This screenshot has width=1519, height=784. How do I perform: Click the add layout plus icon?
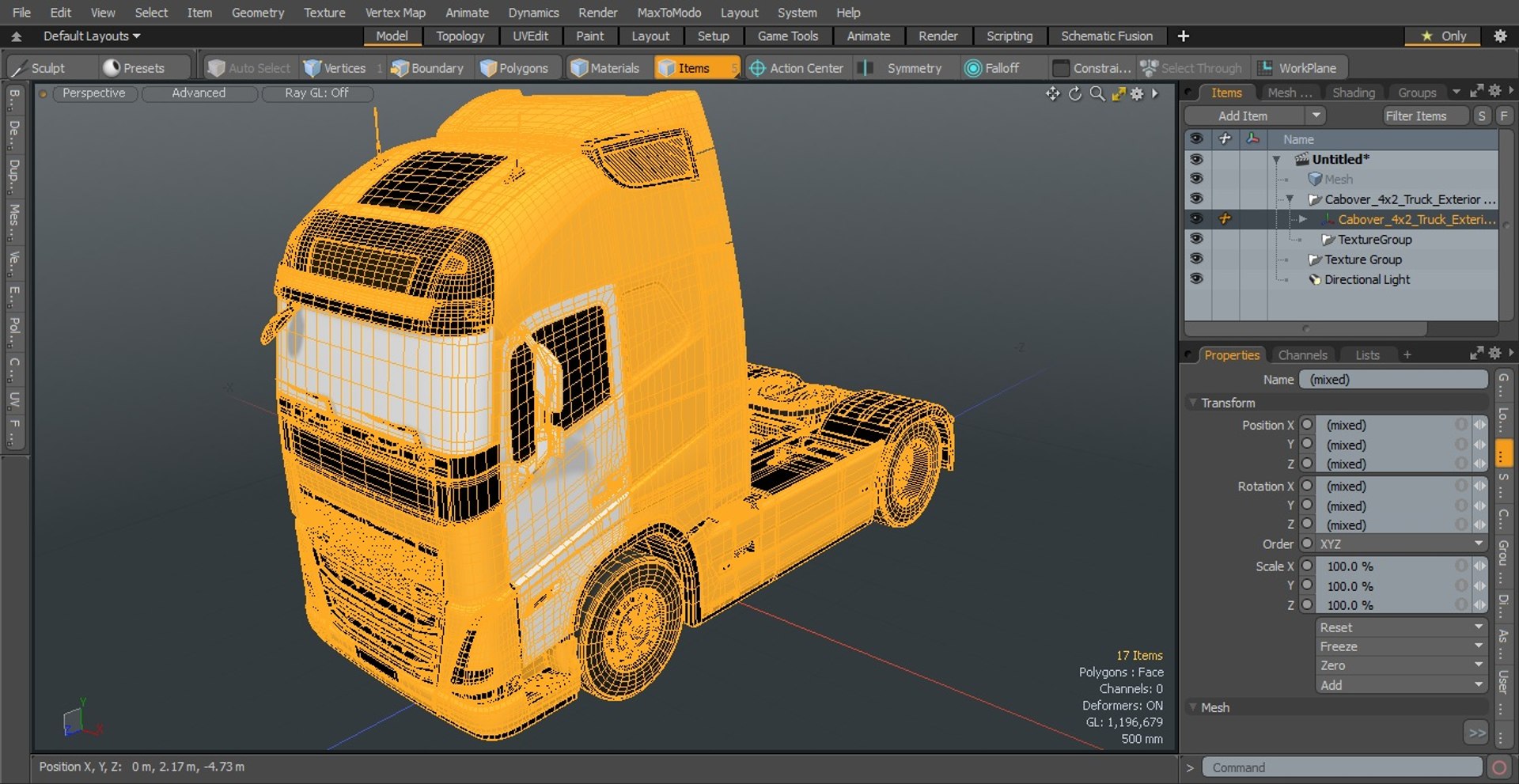click(1183, 36)
